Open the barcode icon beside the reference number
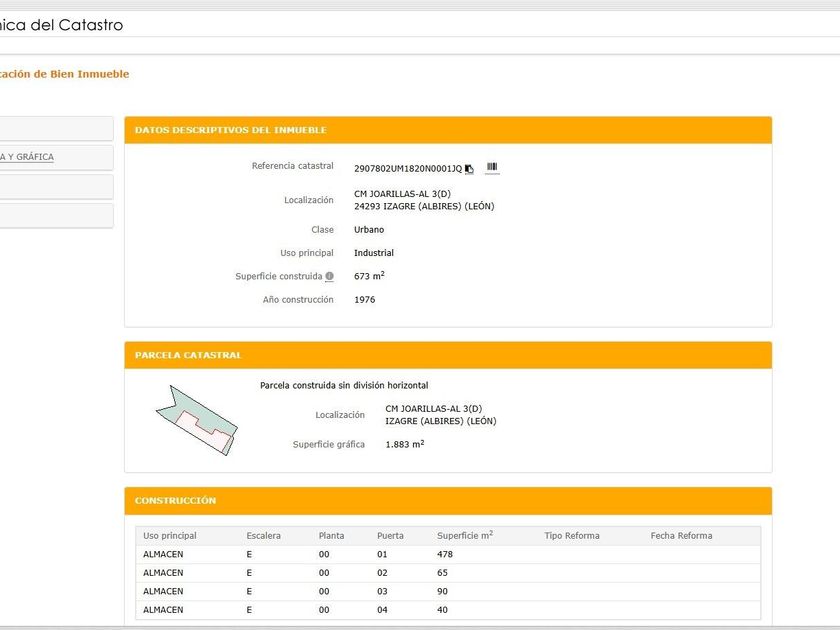The height and width of the screenshot is (630, 840). tap(492, 168)
